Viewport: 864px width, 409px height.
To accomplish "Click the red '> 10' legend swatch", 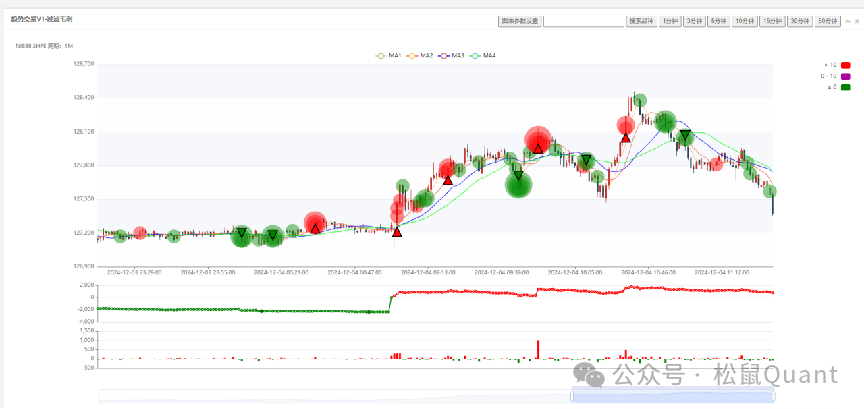I will 845,65.
